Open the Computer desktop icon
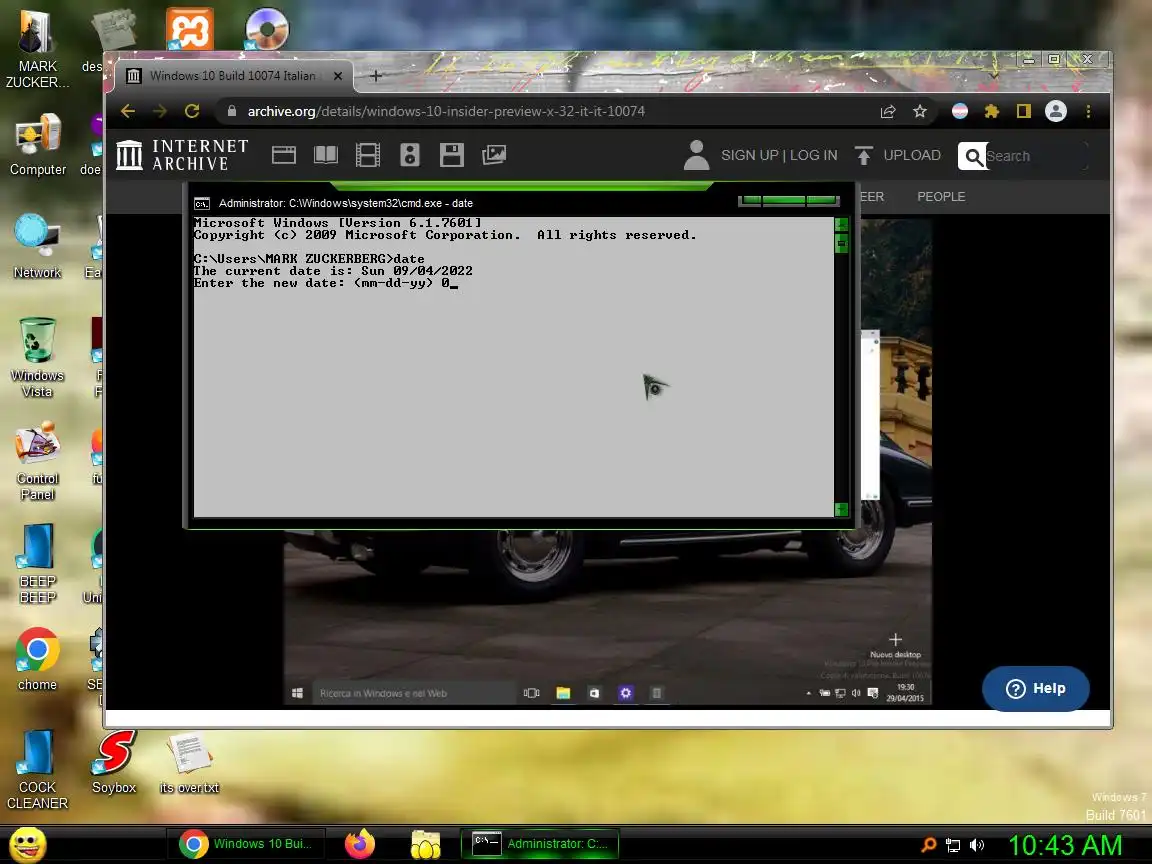The image size is (1152, 864). coord(37,145)
